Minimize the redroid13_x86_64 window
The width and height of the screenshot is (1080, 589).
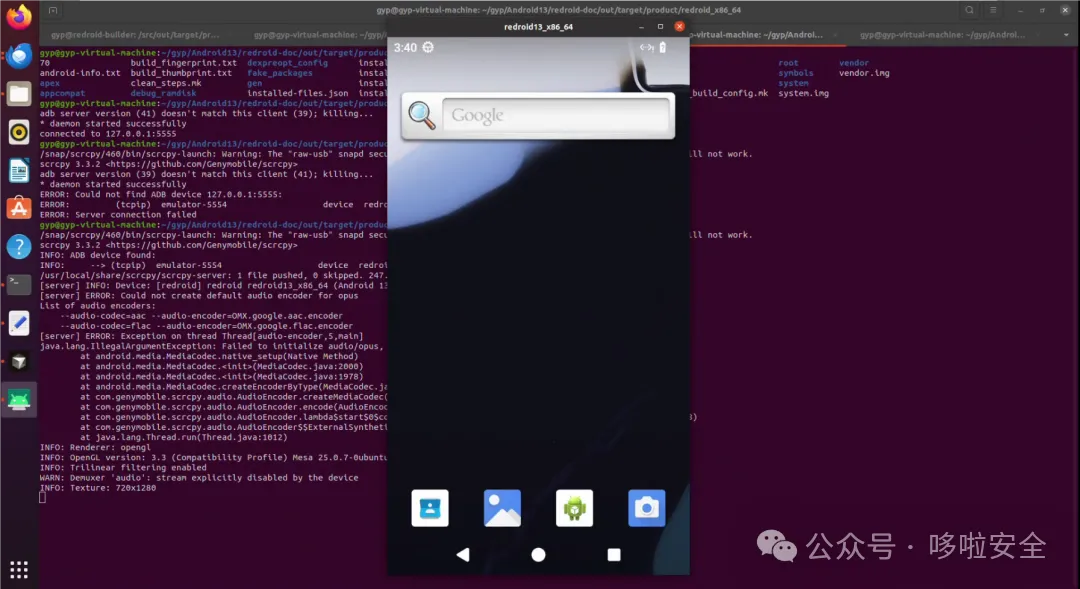click(641, 26)
